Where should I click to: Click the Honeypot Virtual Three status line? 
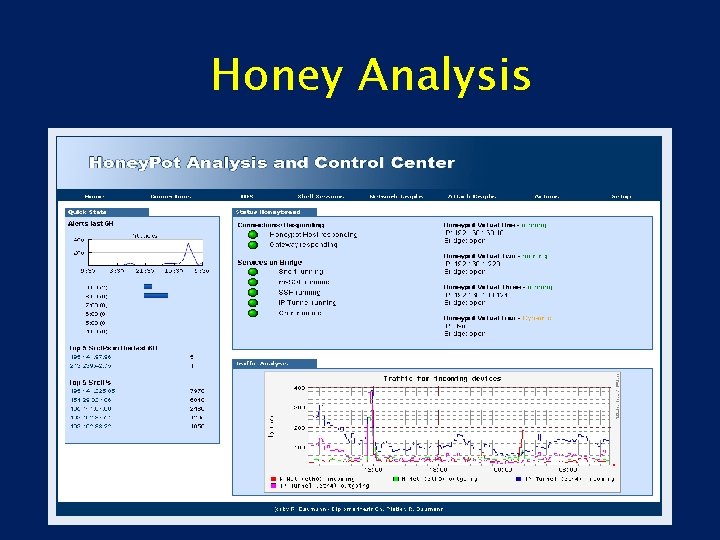tap(498, 287)
